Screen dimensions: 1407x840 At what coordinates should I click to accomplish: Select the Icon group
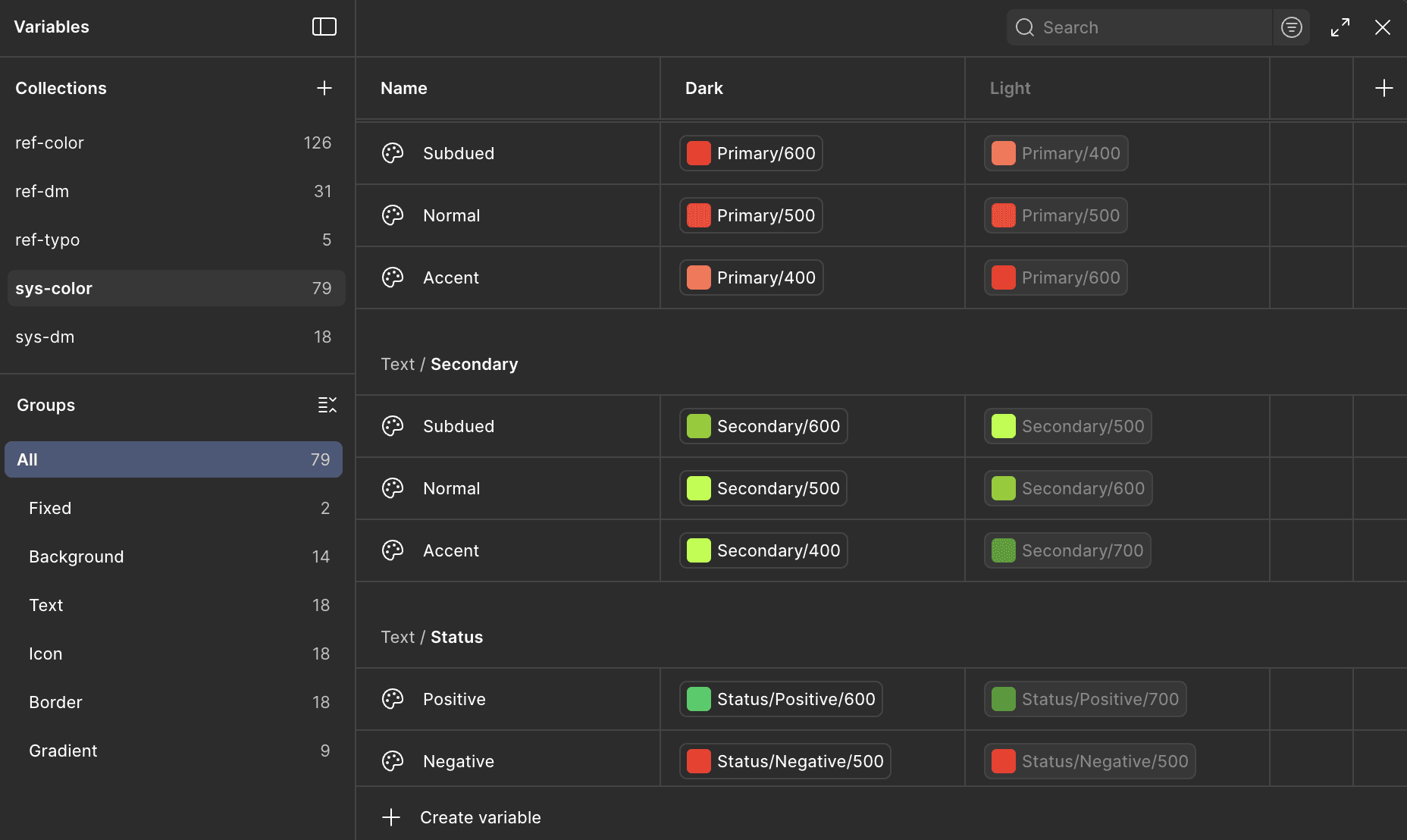click(x=174, y=654)
